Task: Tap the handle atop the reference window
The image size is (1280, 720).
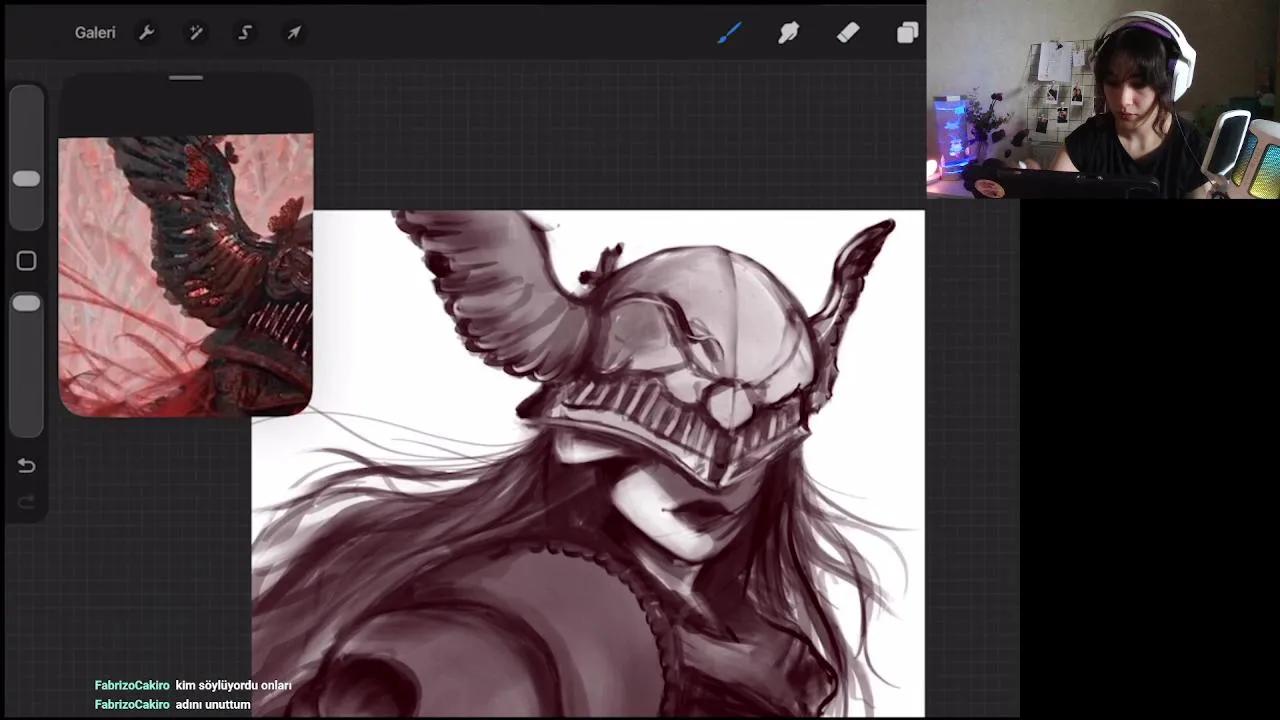Action: (185, 78)
